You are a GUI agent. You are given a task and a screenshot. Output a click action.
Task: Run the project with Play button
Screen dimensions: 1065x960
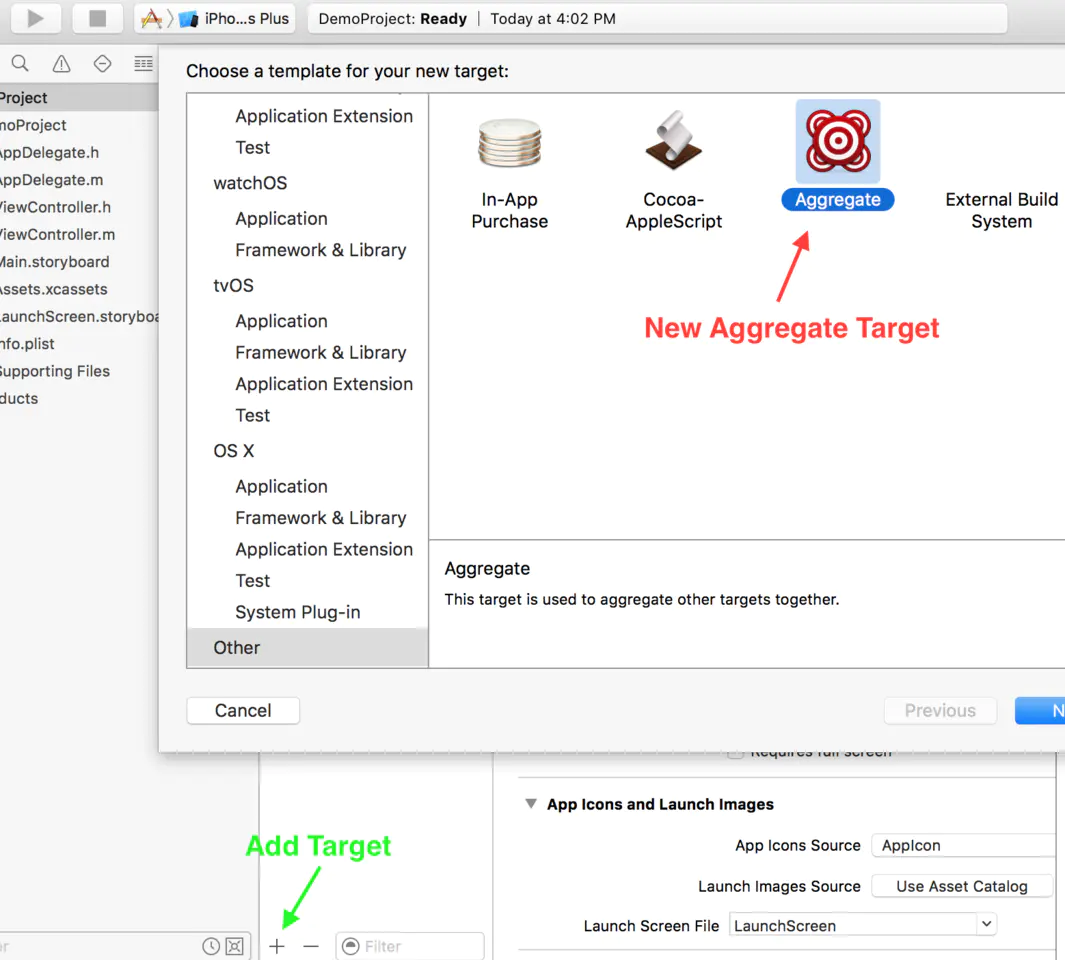coord(35,18)
